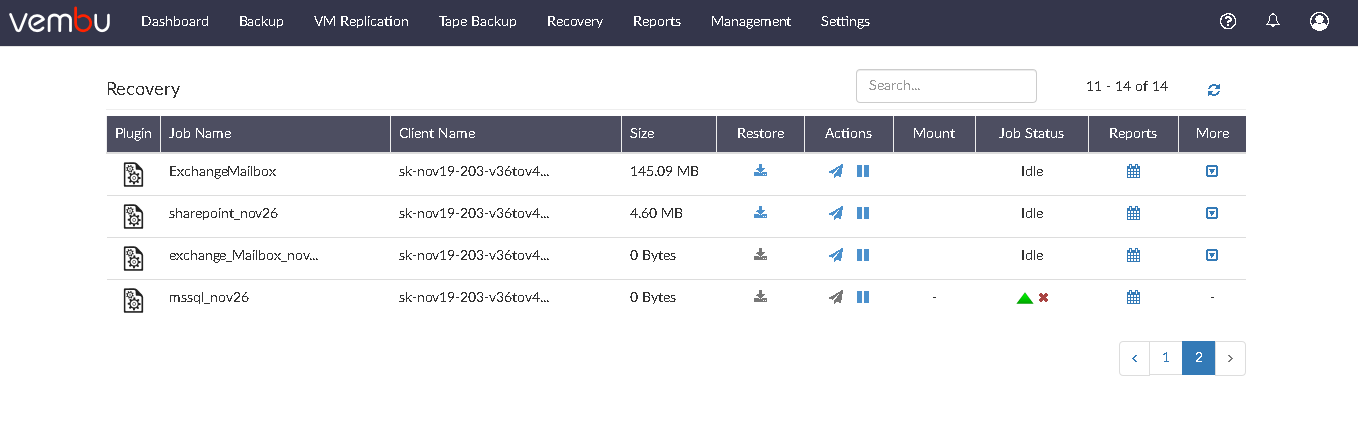Image resolution: width=1358 pixels, height=422 pixels.
Task: Abort the mssql_nov26 job with red X
Action: [1043, 297]
